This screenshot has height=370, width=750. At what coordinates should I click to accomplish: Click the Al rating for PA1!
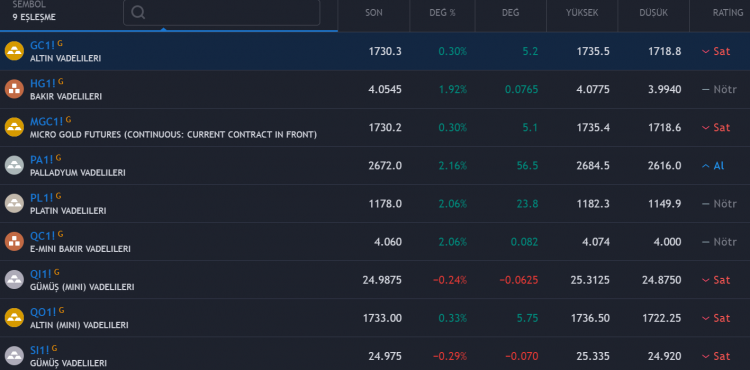(x=713, y=166)
